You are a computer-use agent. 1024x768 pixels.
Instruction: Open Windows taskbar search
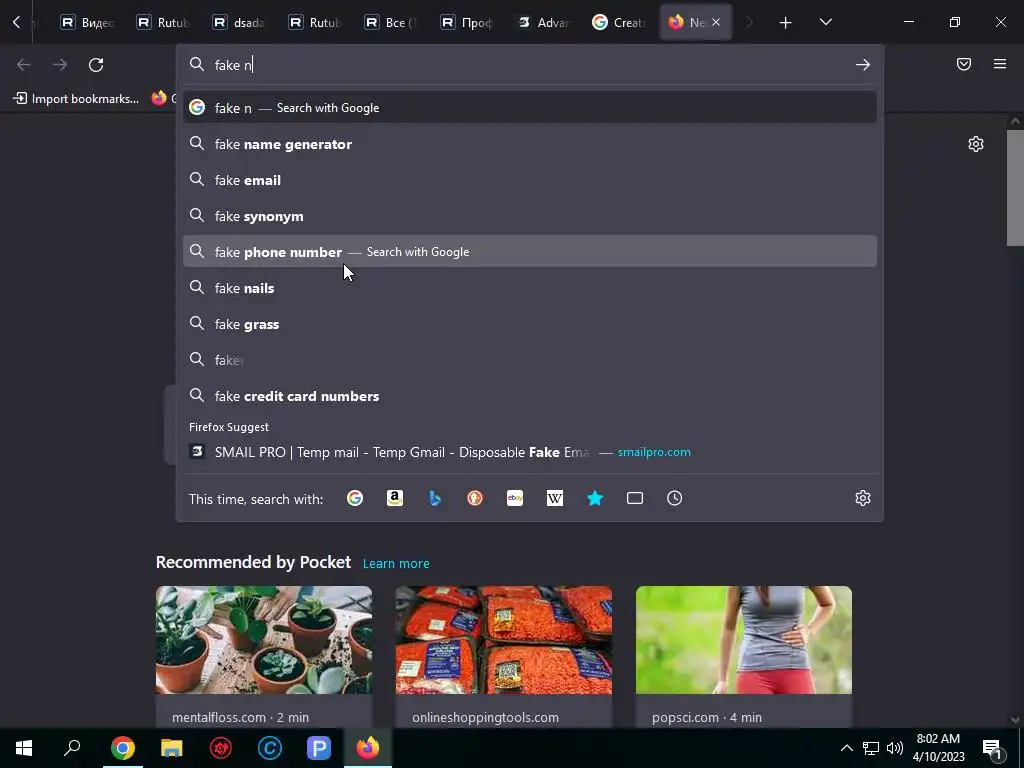72,748
